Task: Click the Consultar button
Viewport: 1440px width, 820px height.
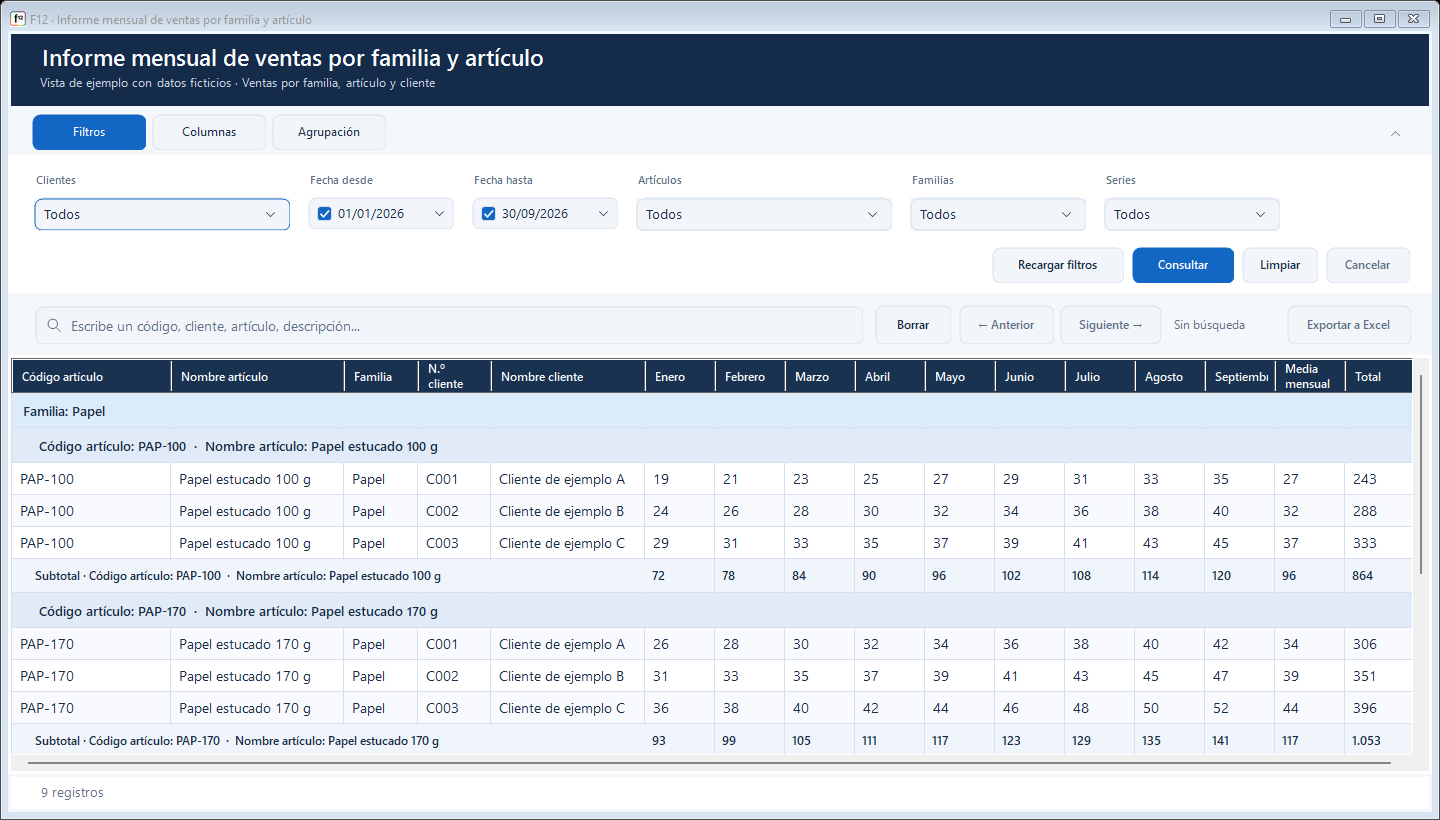Action: click(1183, 265)
